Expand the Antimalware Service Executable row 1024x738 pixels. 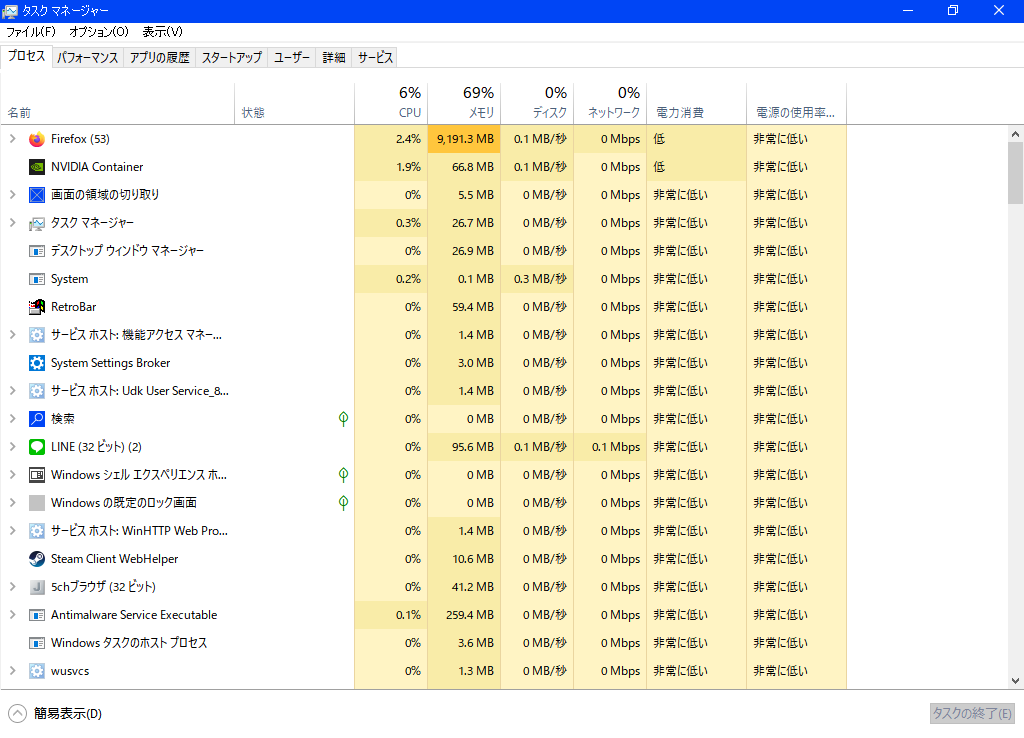click(x=12, y=615)
